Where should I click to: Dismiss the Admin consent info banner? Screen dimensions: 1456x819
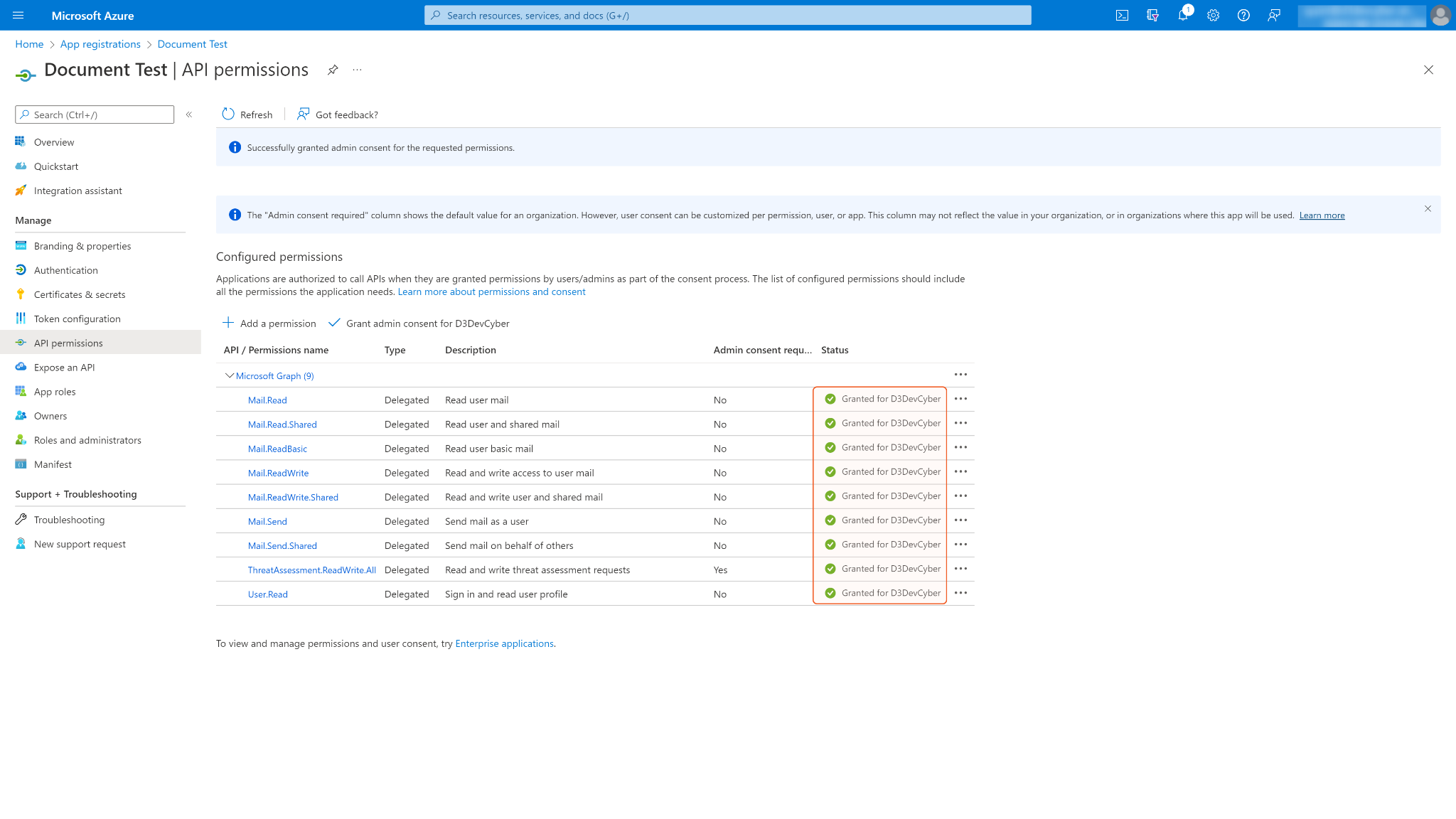[1428, 208]
